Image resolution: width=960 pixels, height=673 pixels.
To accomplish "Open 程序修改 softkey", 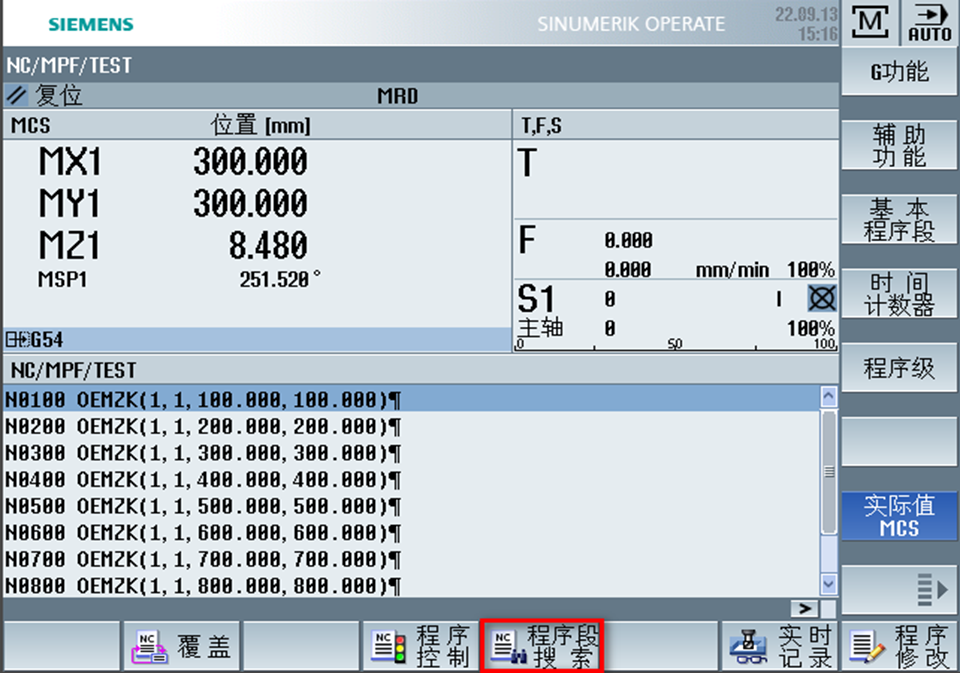I will (x=899, y=647).
